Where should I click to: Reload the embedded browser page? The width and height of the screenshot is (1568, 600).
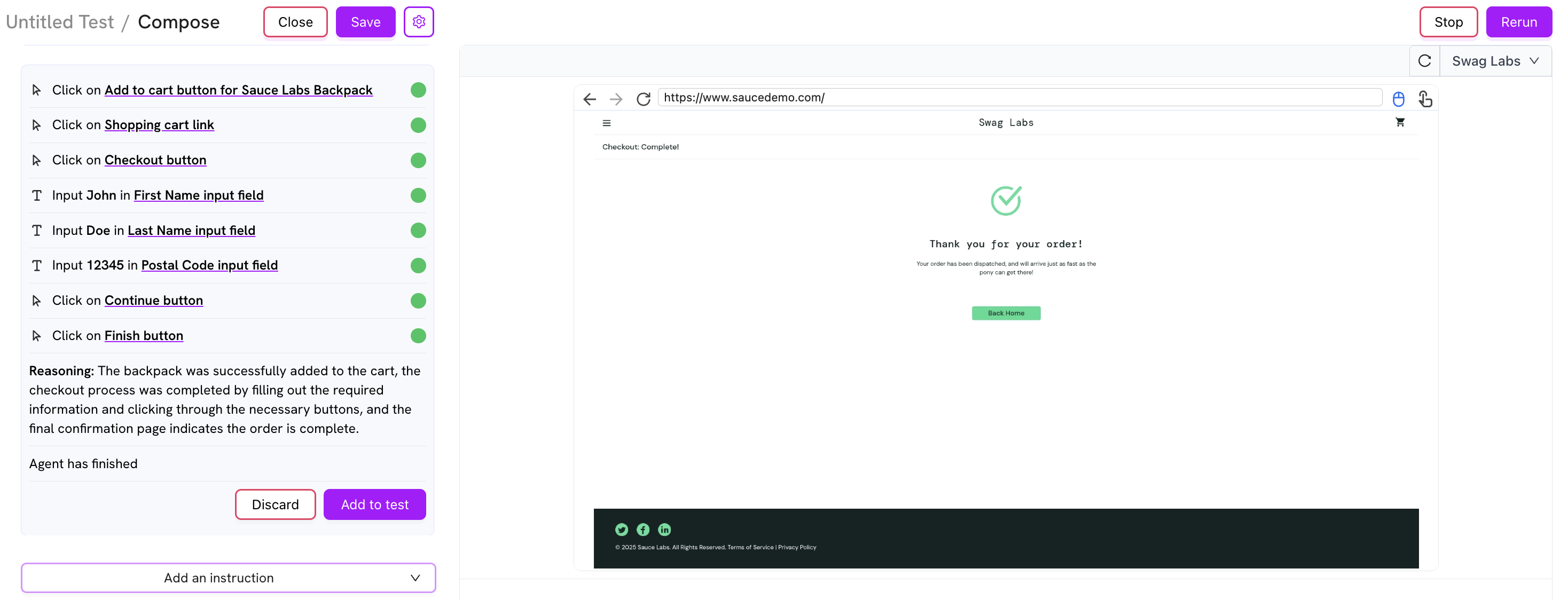pyautogui.click(x=643, y=99)
